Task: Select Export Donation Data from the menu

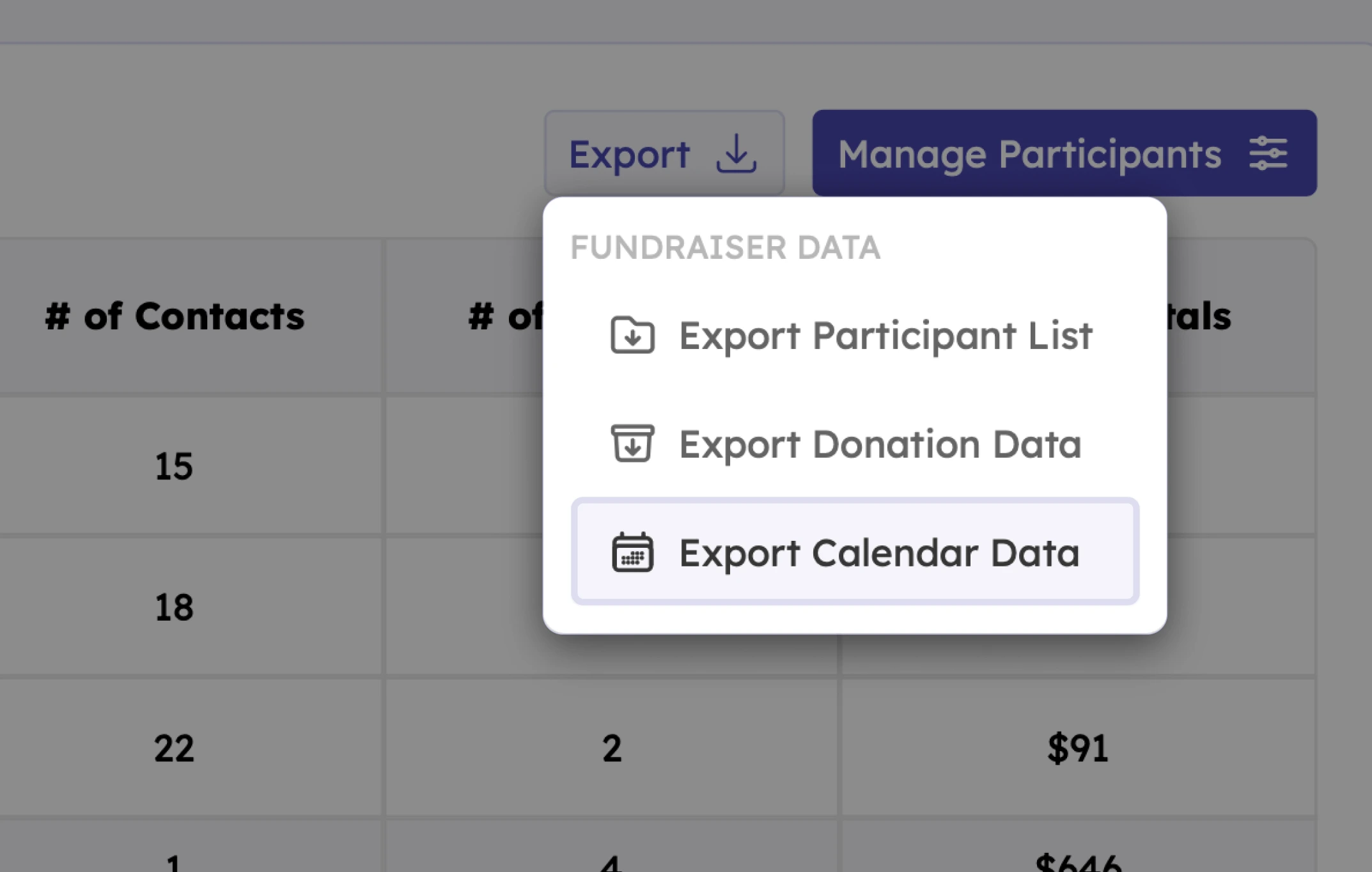Action: [880, 445]
